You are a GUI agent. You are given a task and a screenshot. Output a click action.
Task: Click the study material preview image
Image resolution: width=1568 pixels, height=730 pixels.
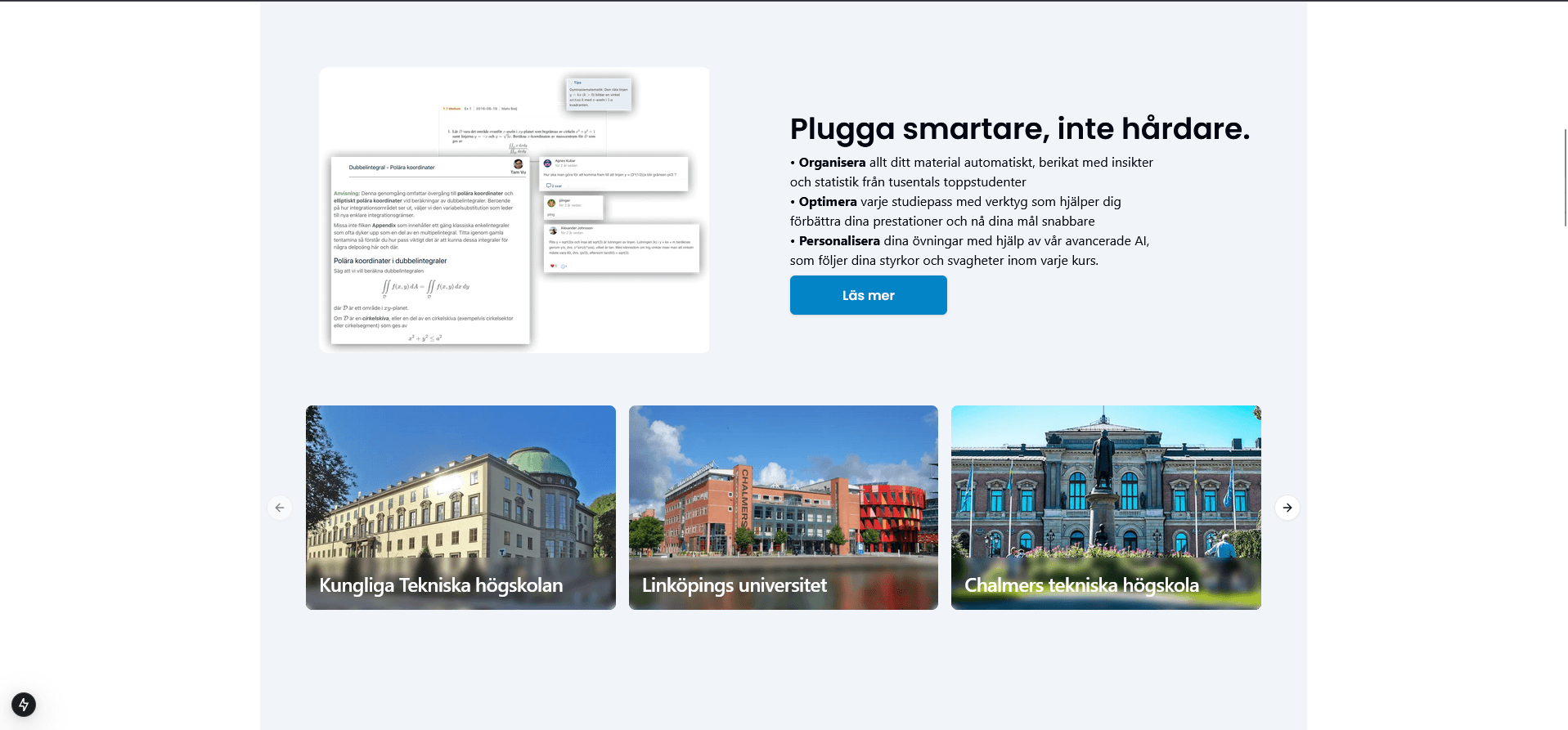point(514,210)
